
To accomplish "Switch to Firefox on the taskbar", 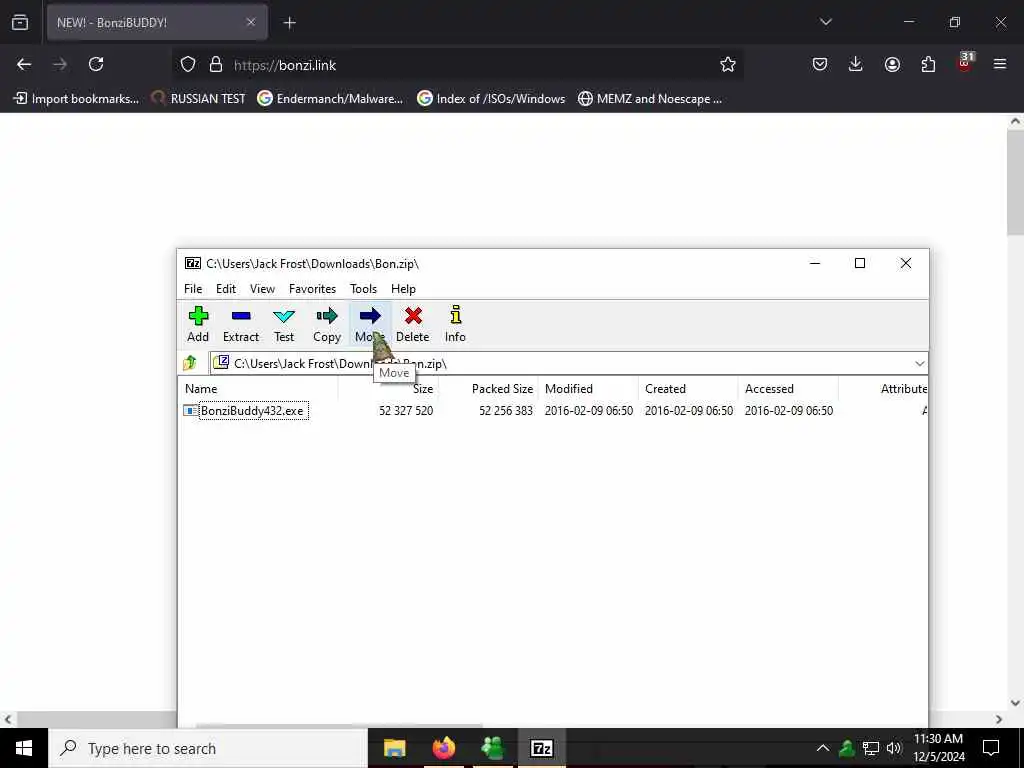I will [x=443, y=748].
